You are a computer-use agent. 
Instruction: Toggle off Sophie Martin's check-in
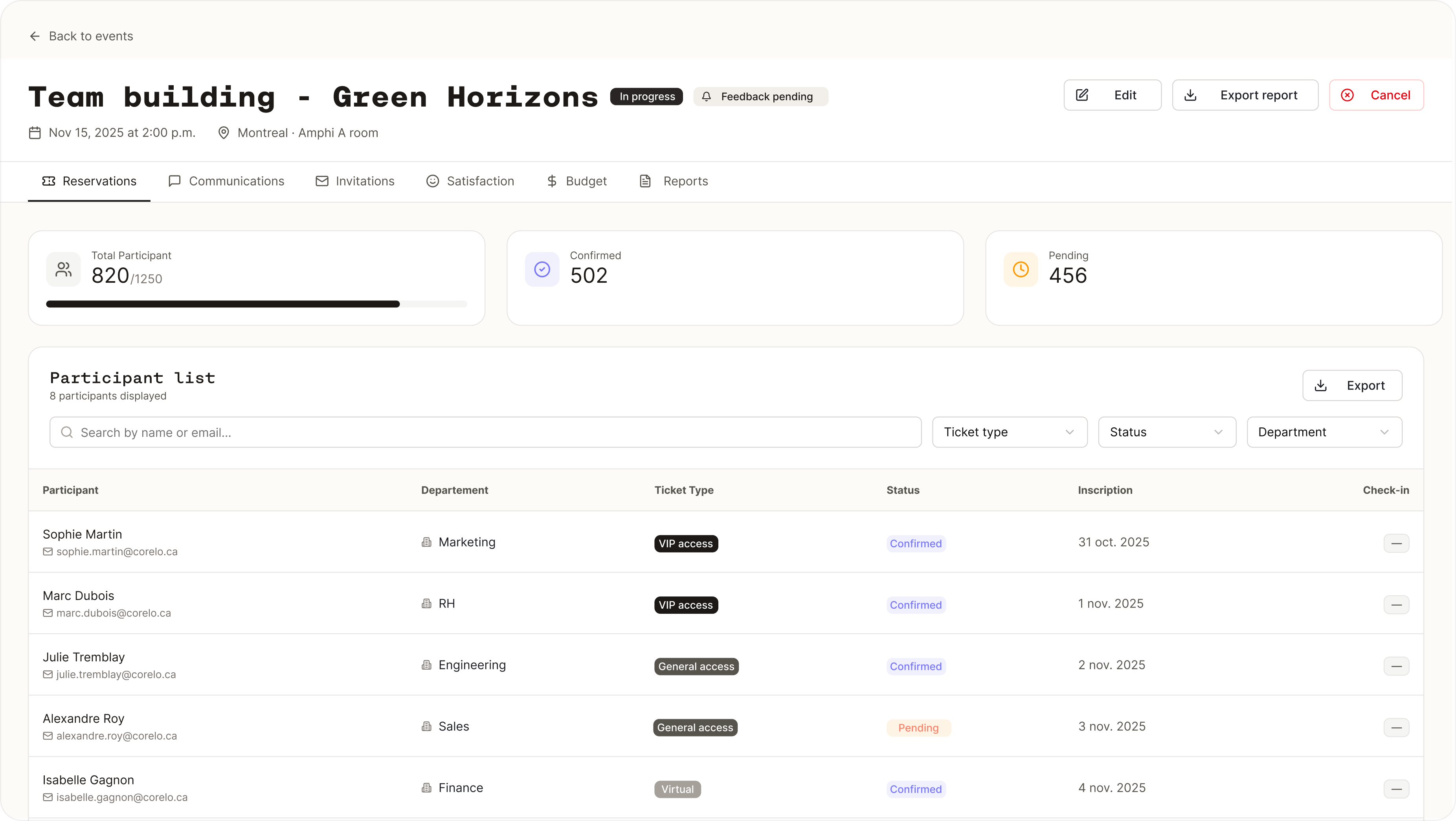click(x=1397, y=543)
